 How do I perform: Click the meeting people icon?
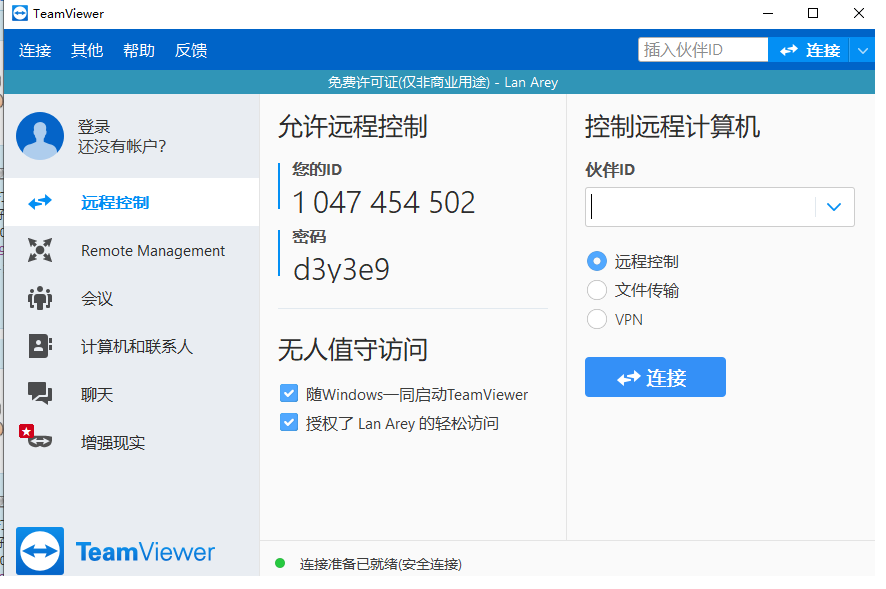tap(40, 298)
